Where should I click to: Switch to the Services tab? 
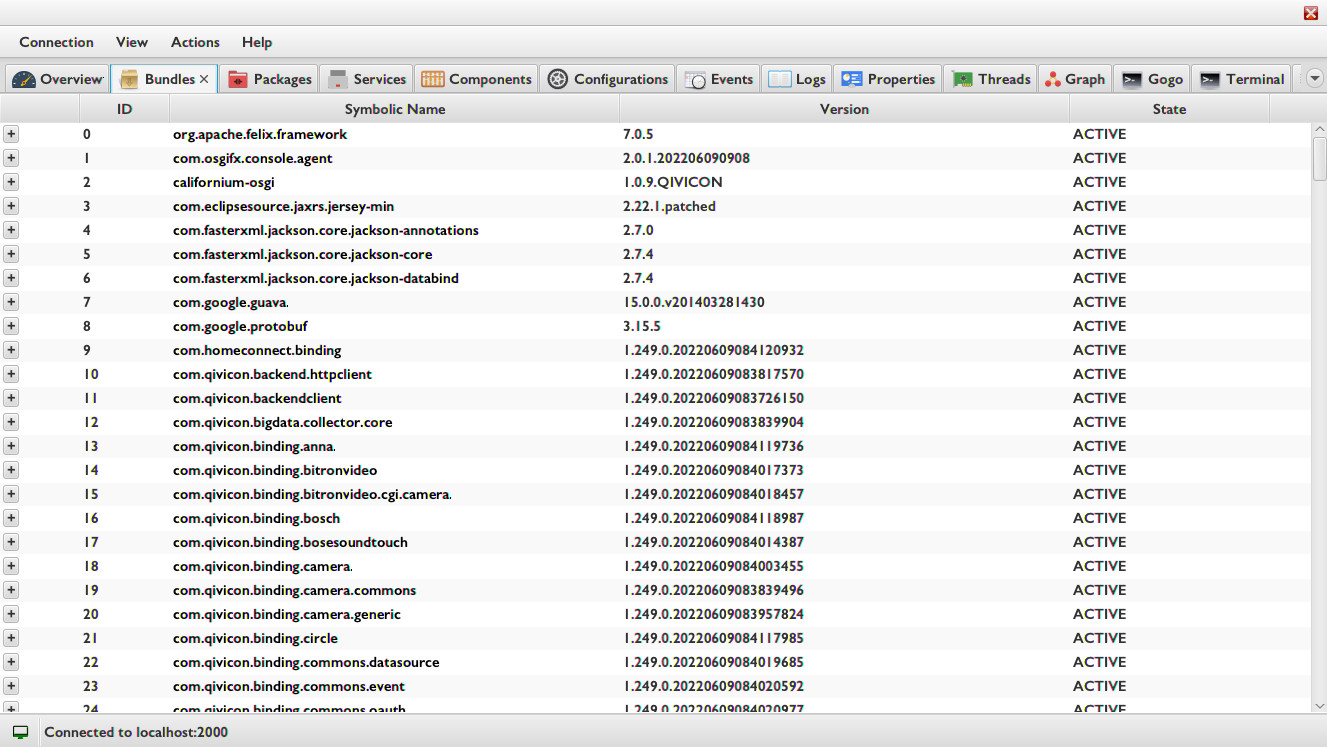[x=367, y=79]
